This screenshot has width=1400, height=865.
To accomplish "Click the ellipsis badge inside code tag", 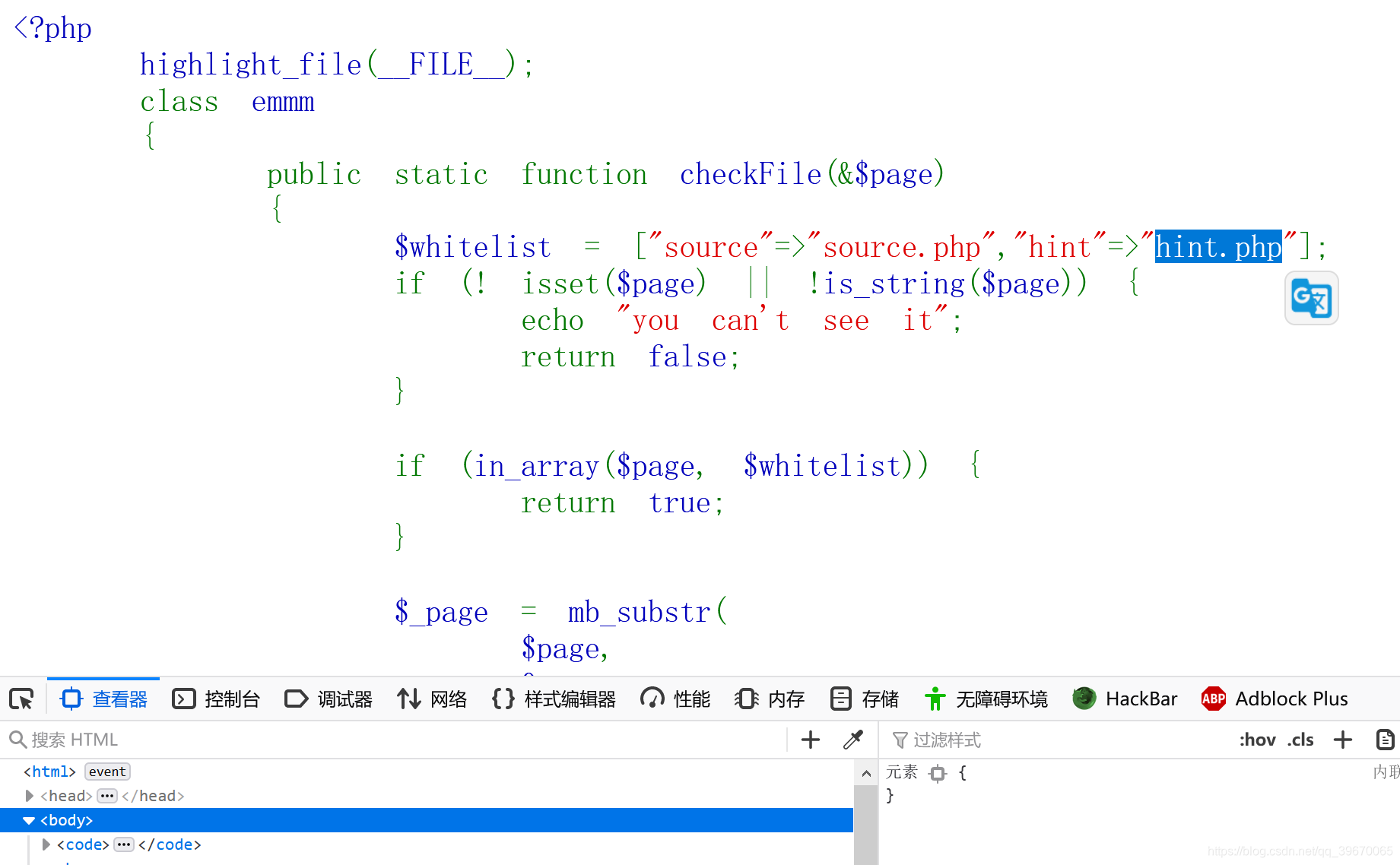I will pyautogui.click(x=124, y=844).
